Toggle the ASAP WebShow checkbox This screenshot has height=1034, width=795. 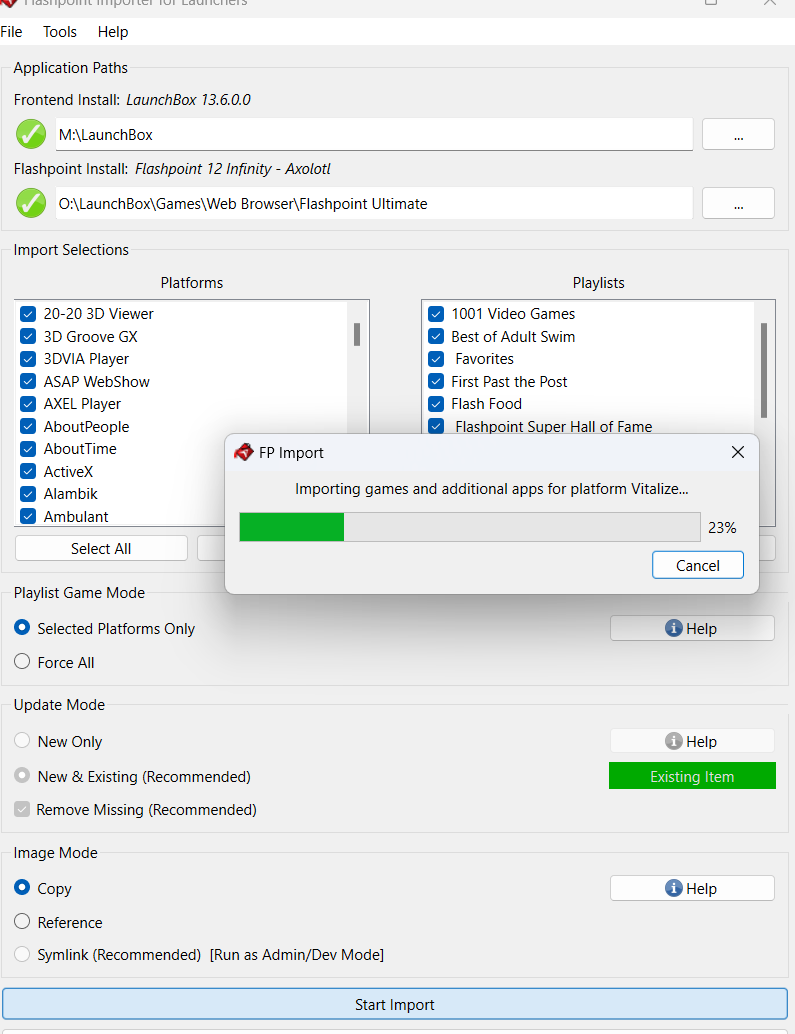(x=28, y=381)
